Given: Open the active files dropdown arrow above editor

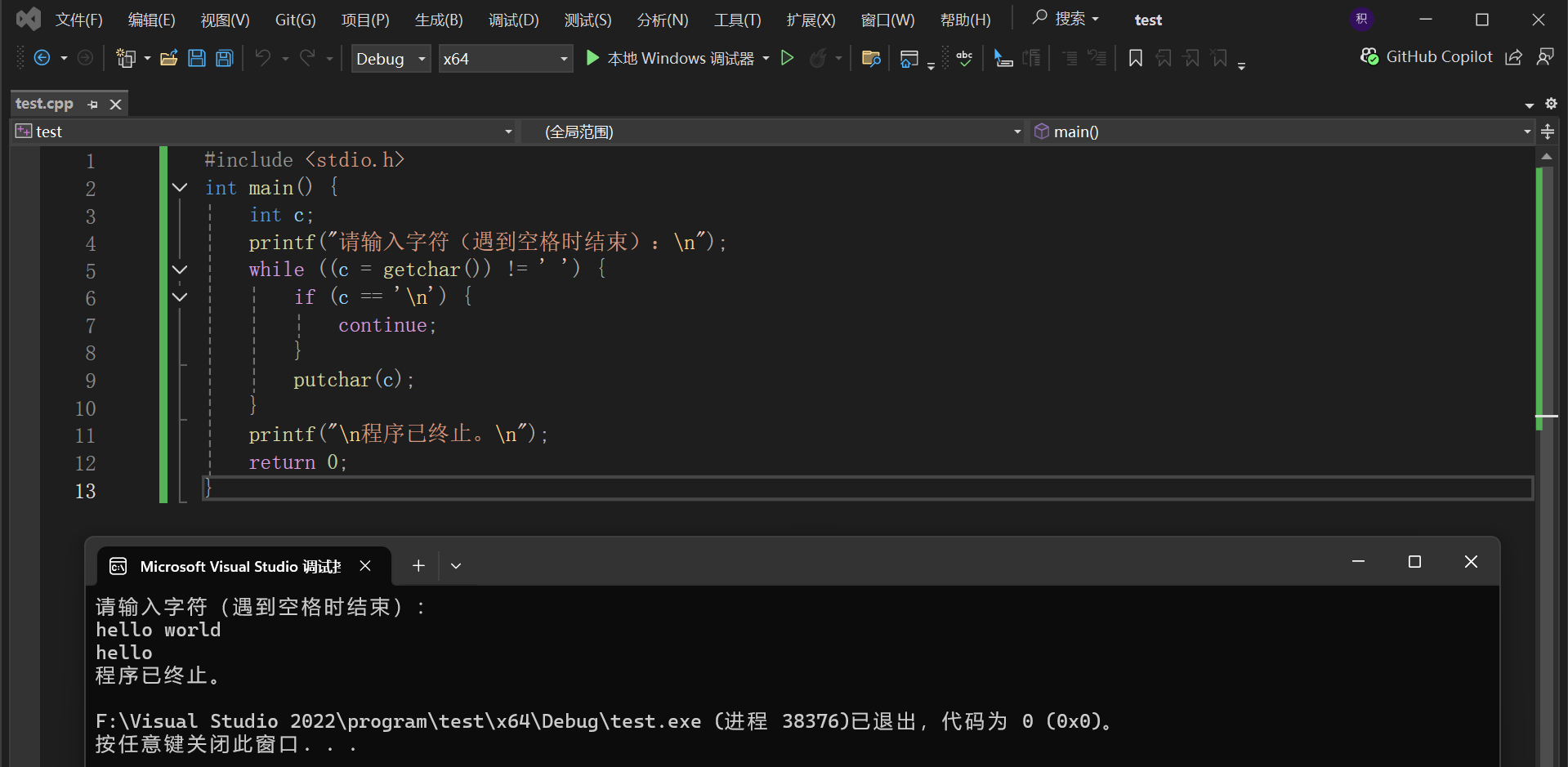Looking at the screenshot, I should [1530, 105].
